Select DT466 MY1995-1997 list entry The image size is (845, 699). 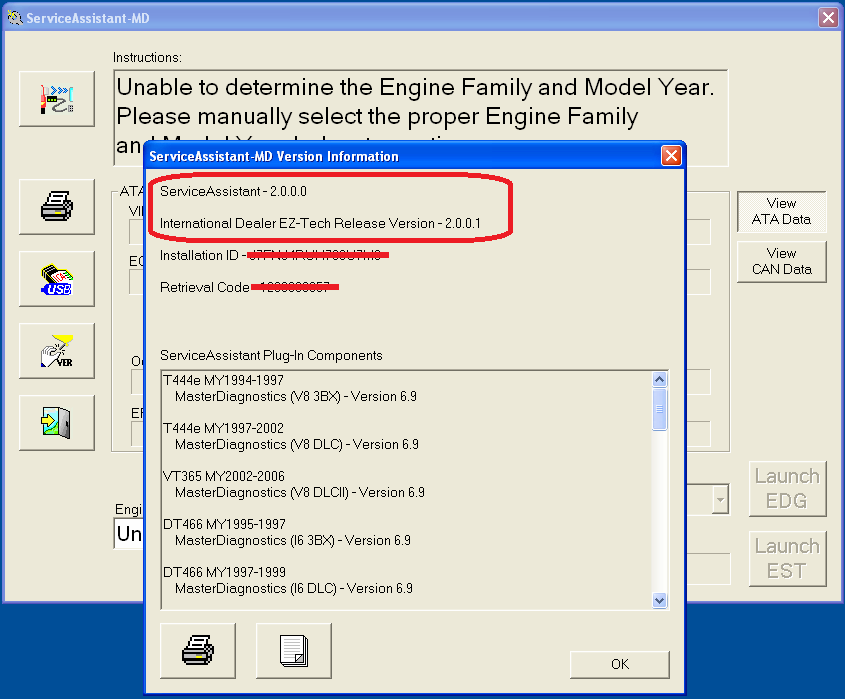click(224, 524)
